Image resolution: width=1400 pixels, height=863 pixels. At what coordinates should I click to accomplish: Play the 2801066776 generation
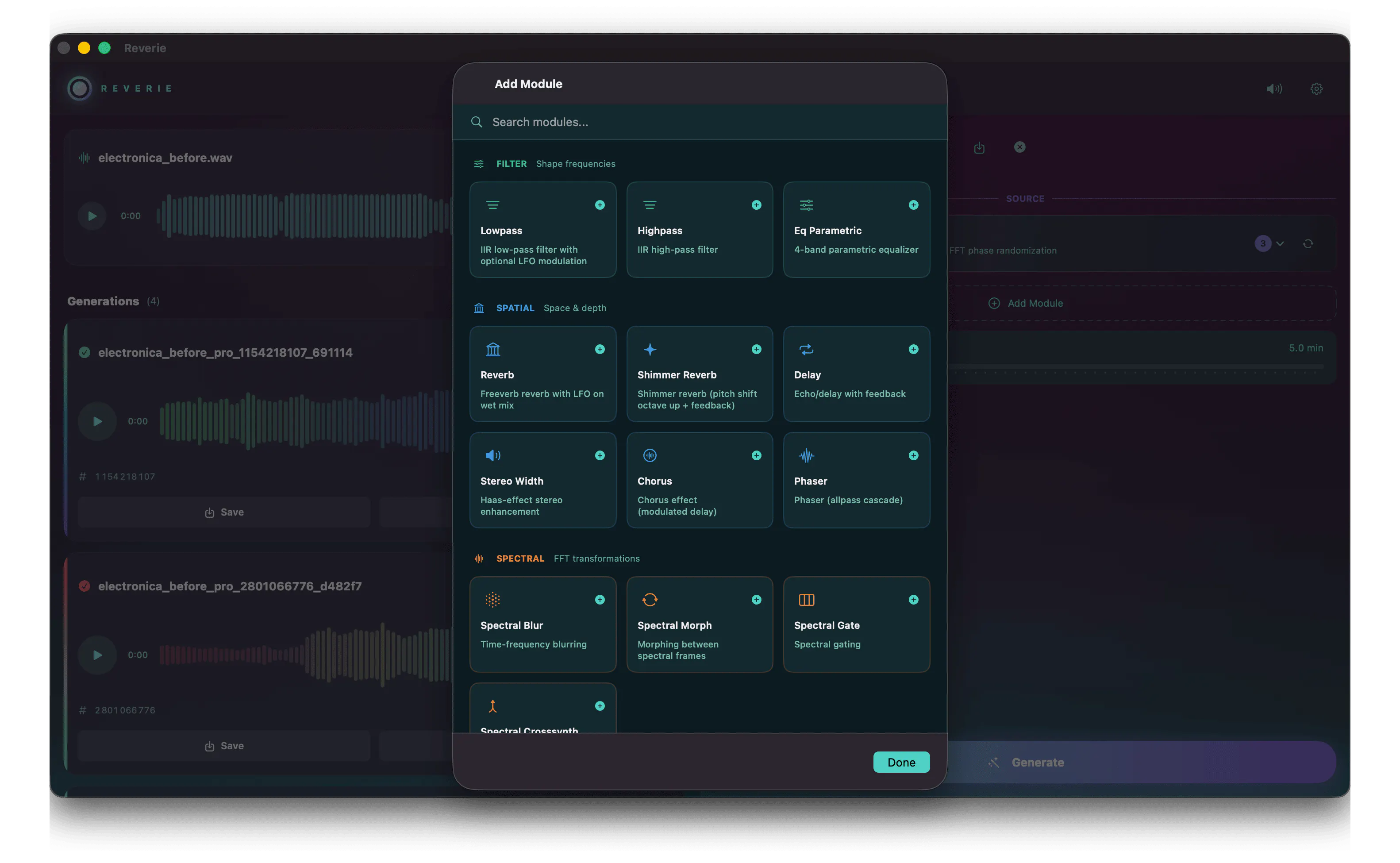97,655
